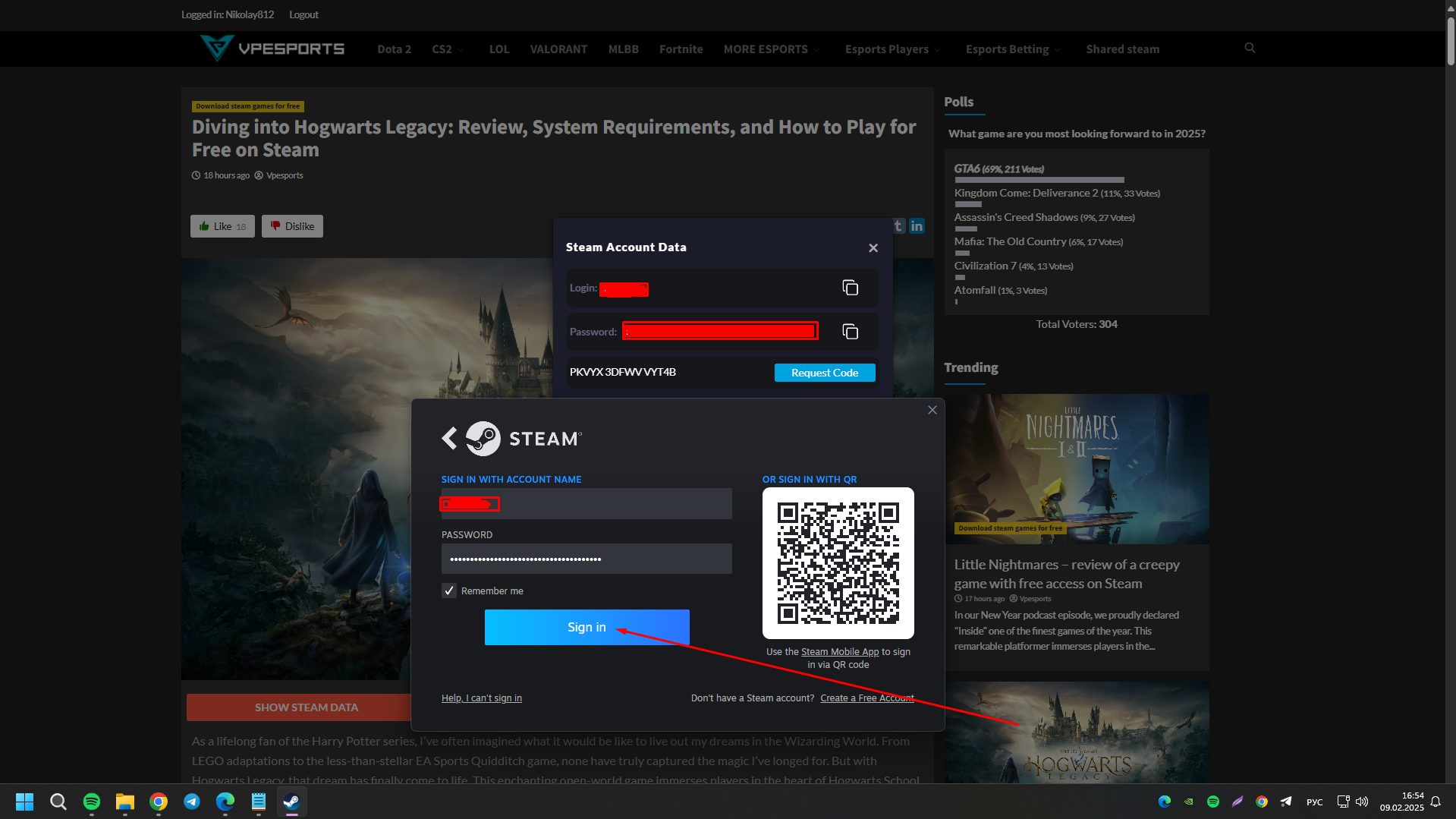
Task: Open Windows taskbar search
Action: (58, 802)
